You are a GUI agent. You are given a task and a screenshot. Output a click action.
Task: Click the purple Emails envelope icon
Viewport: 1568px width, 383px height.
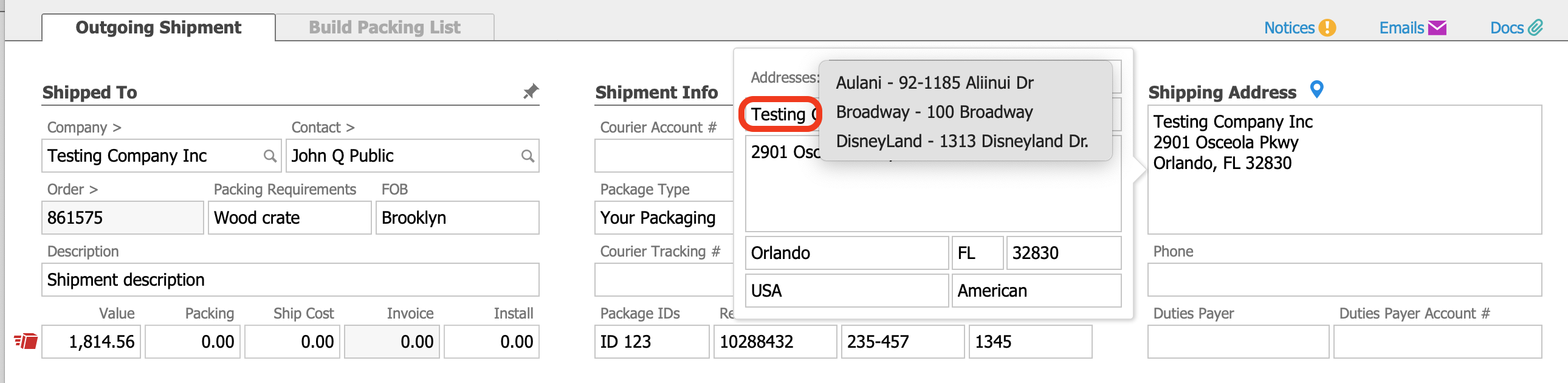(x=1437, y=28)
